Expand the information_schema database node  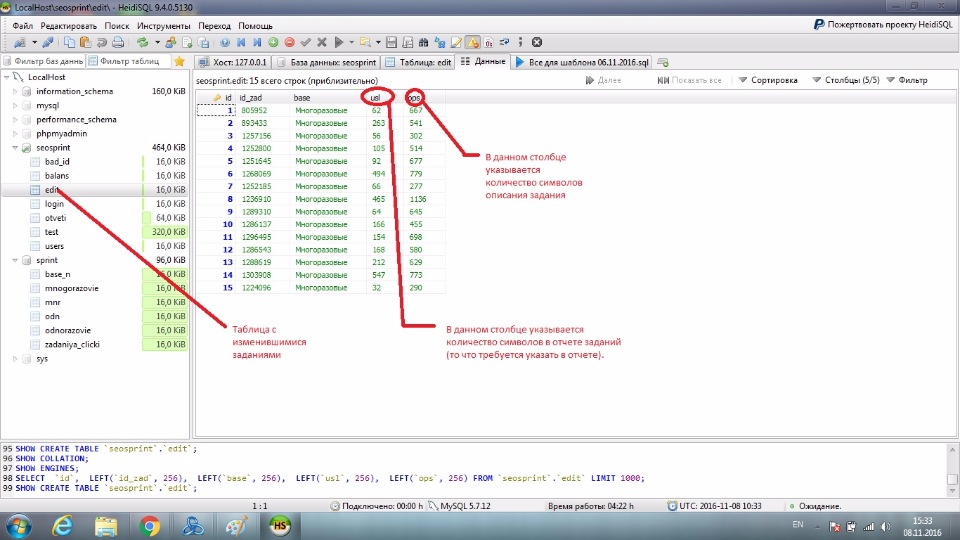15,91
